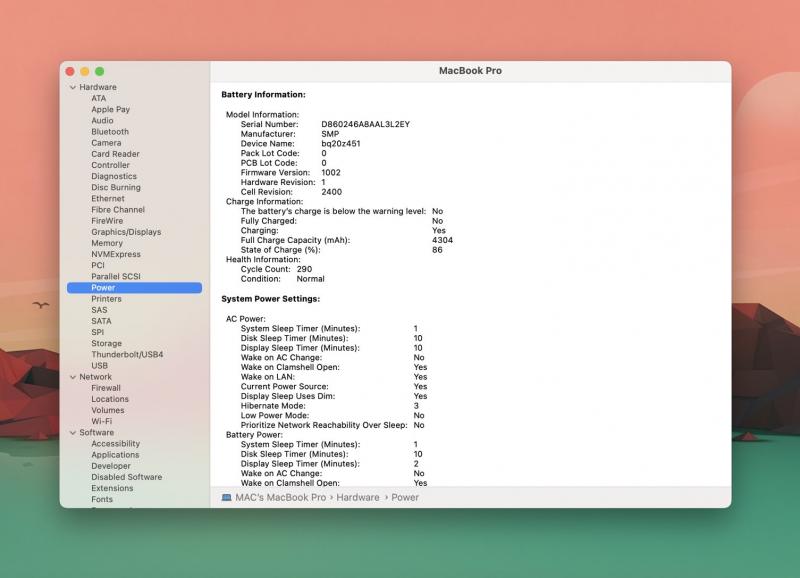Click the State of Charge value 86
This screenshot has width=800, height=578.
click(437, 250)
